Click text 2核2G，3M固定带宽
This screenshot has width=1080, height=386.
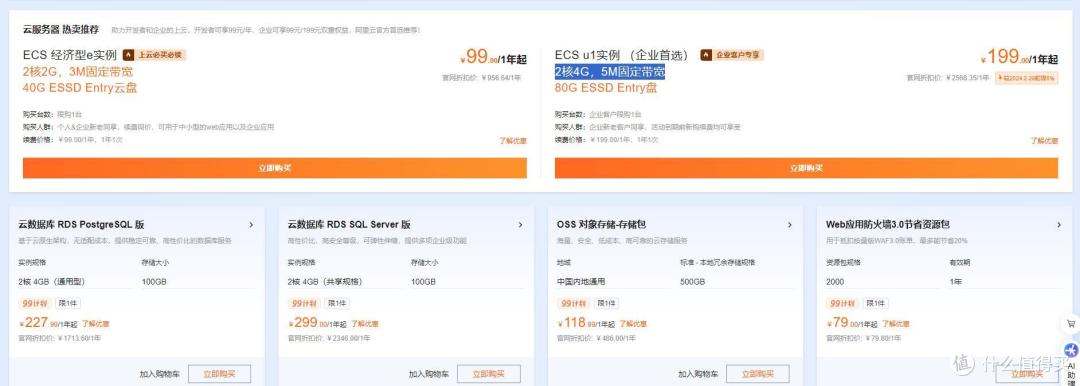click(78, 72)
